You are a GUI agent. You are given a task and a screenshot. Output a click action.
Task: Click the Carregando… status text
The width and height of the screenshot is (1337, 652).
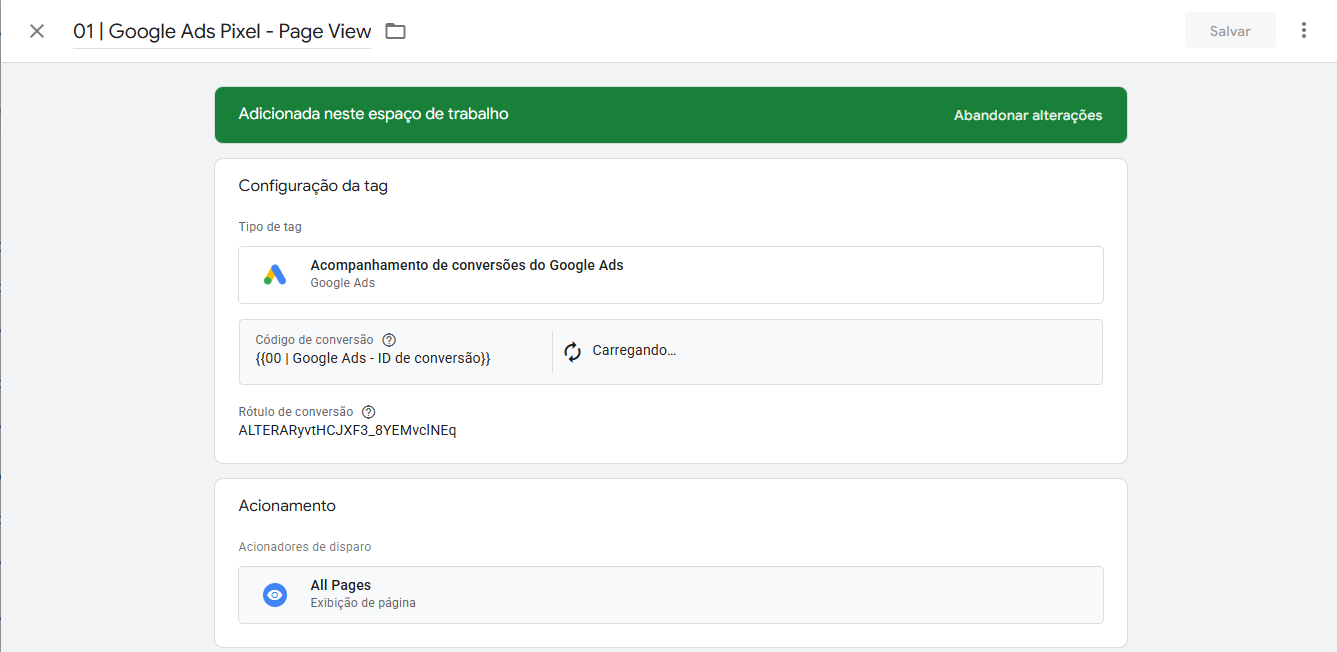[634, 351]
